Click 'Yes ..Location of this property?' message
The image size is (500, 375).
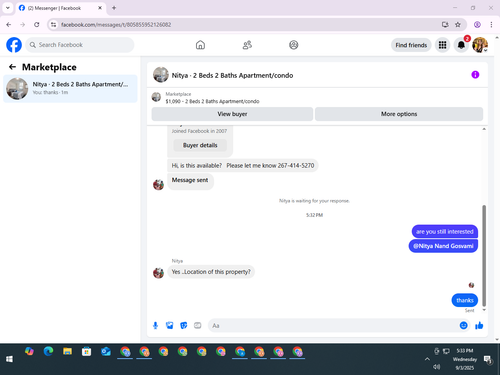pyautogui.click(x=211, y=272)
